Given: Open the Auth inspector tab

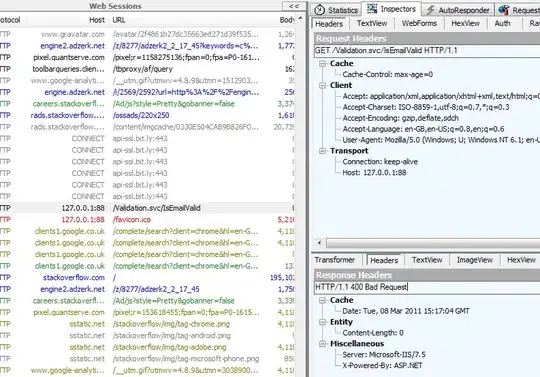Looking at the screenshot, I should point(502,23).
